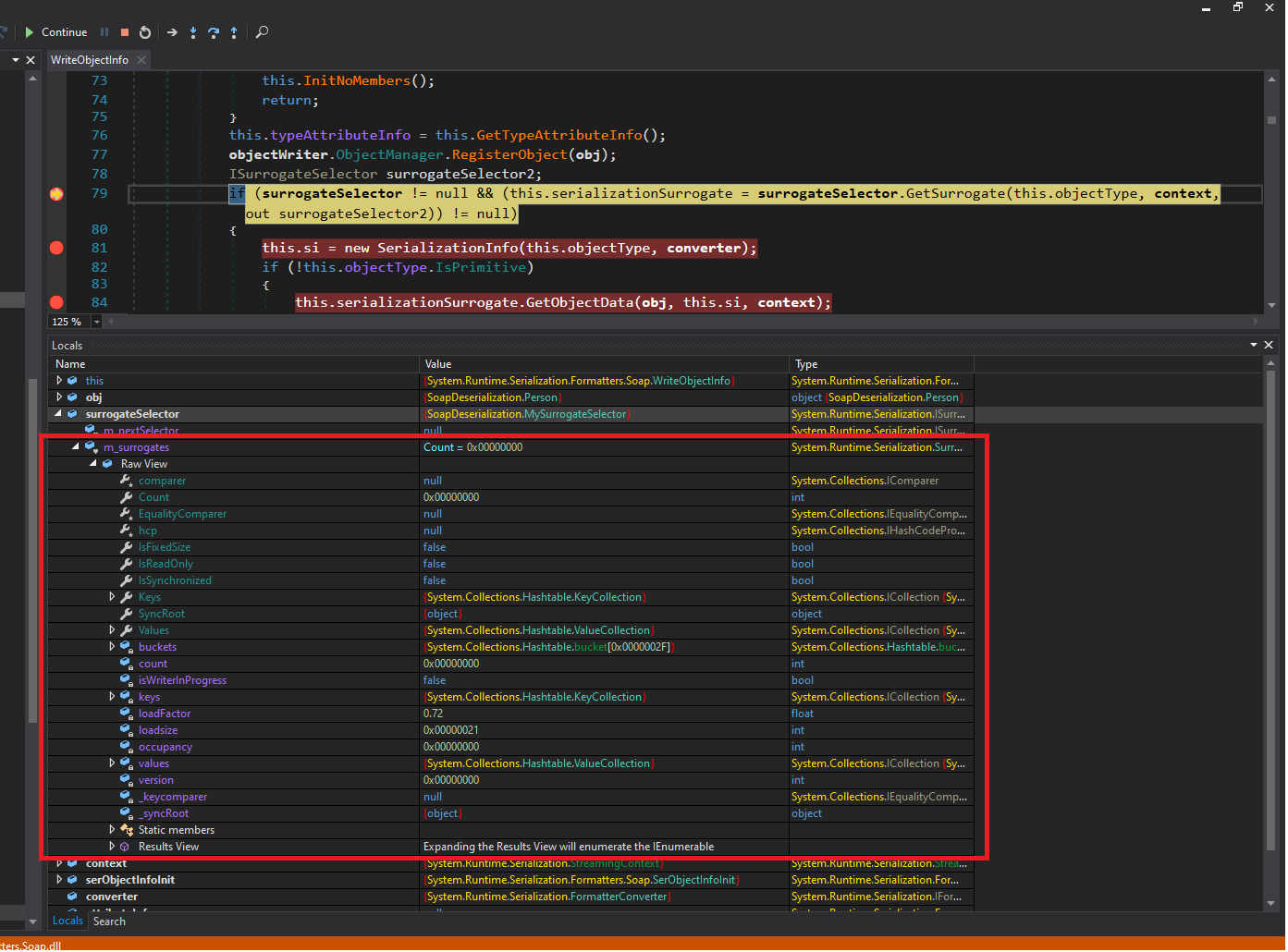Toggle the breakpoint on line 79

(x=56, y=194)
